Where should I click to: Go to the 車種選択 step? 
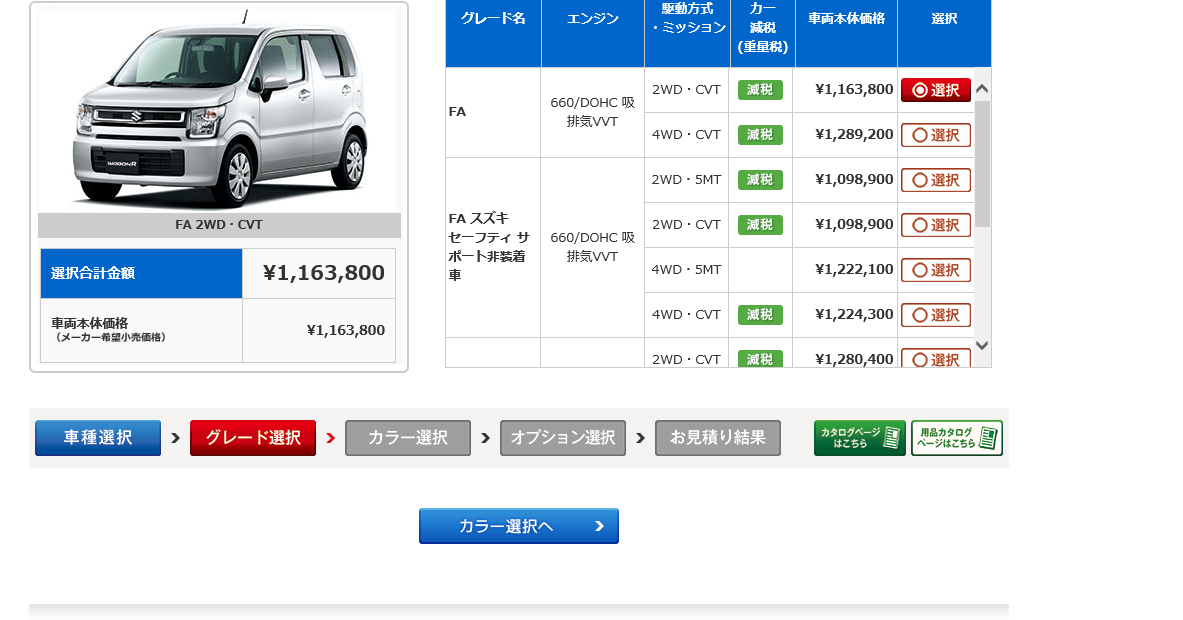click(98, 438)
